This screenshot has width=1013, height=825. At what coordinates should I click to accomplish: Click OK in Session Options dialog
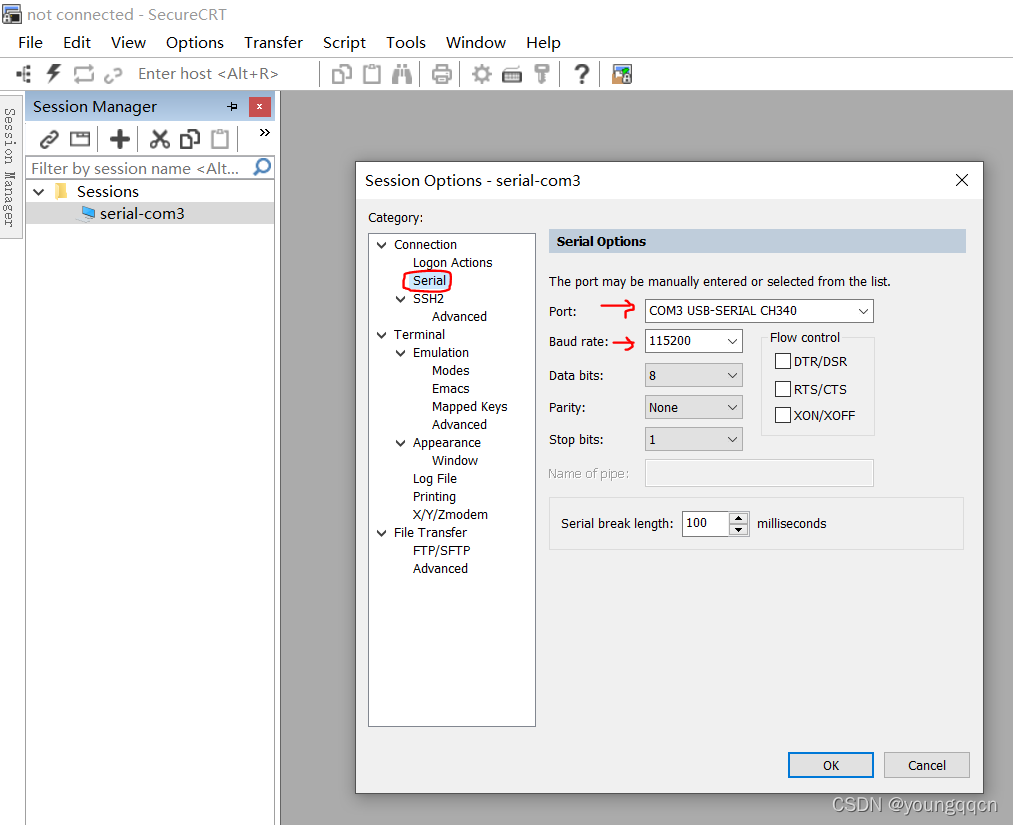pyautogui.click(x=831, y=766)
